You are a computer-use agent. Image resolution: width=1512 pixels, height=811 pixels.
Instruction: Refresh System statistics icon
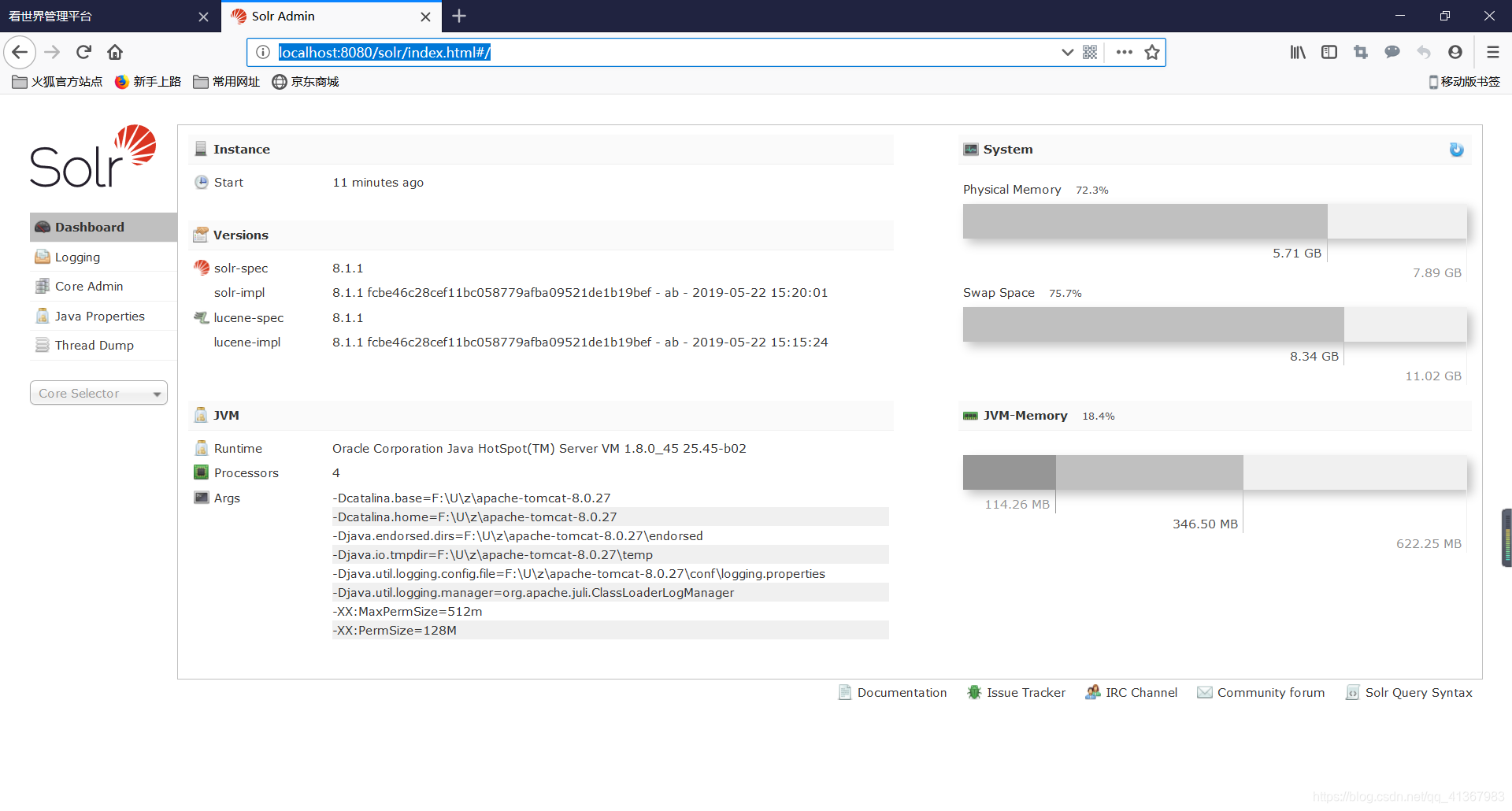pyautogui.click(x=1456, y=150)
